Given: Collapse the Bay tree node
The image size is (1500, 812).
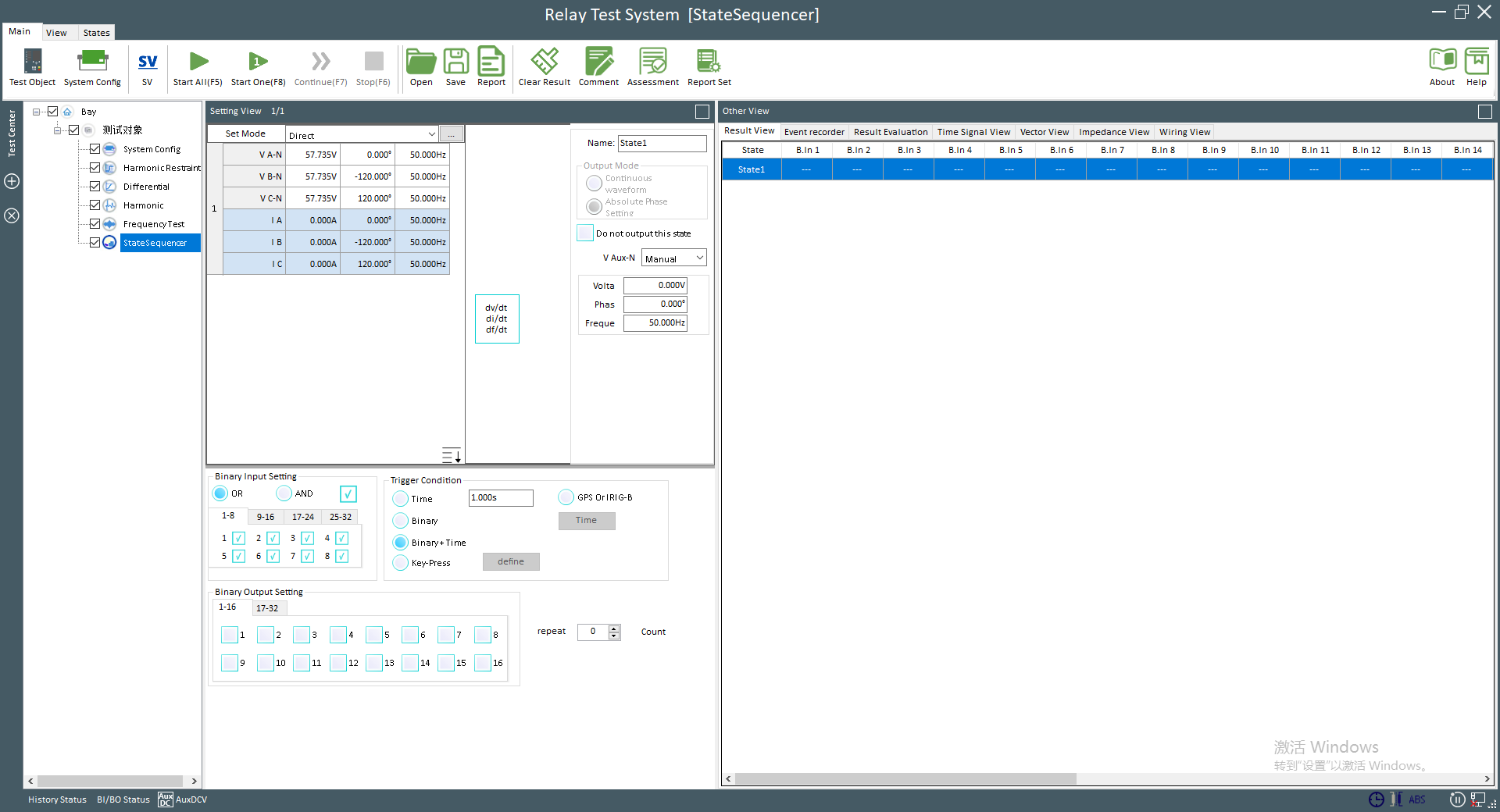Looking at the screenshot, I should 37,112.
